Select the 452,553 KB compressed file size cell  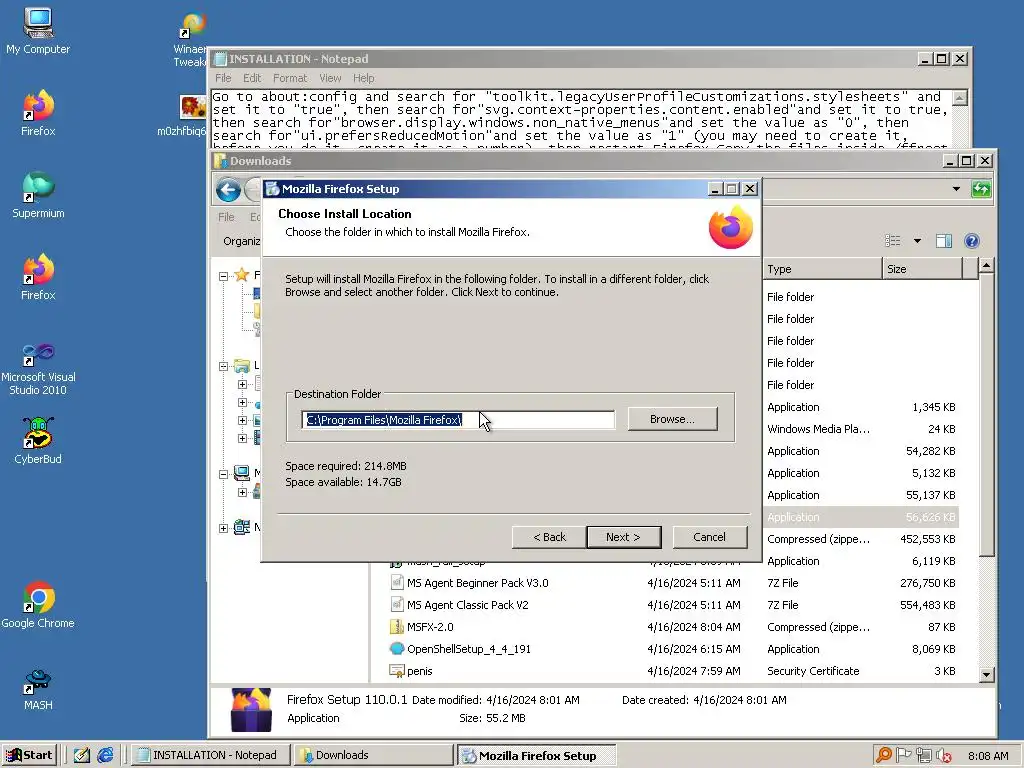(927, 539)
